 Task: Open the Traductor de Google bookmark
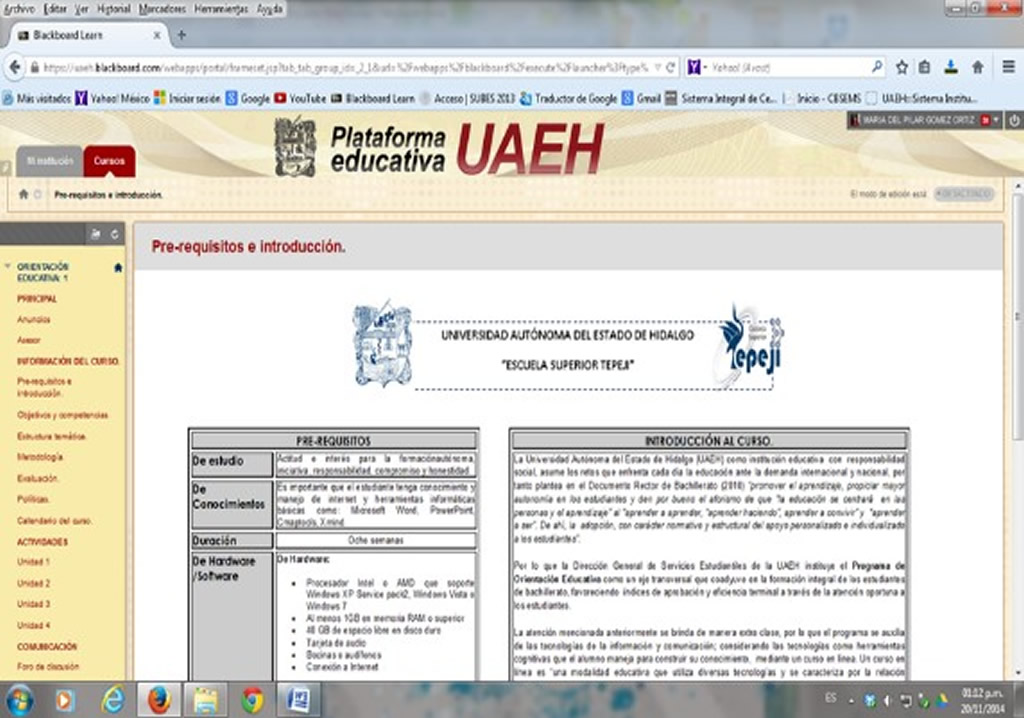(569, 99)
